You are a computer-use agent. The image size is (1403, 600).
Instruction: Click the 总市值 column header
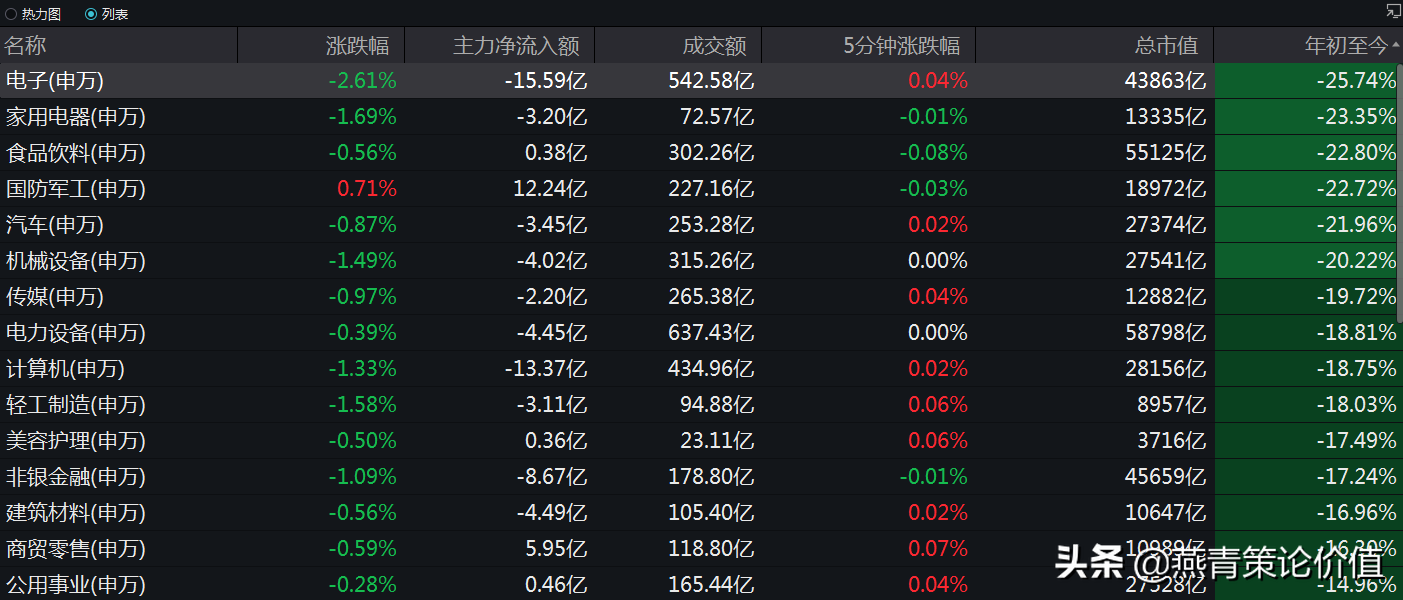[1166, 46]
